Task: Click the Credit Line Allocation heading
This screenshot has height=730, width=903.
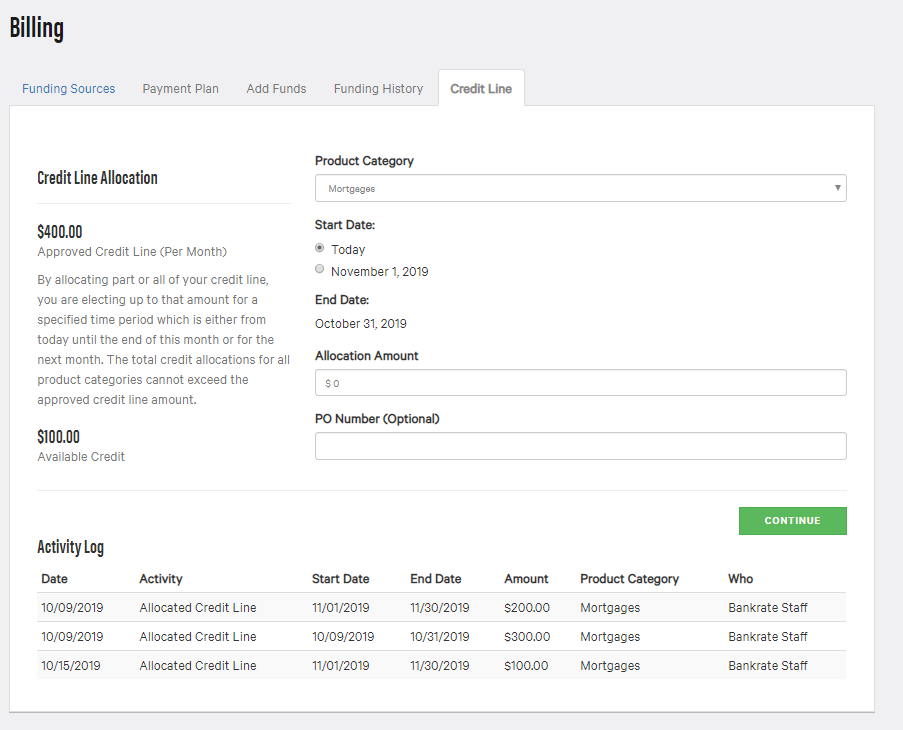Action: coord(97,178)
